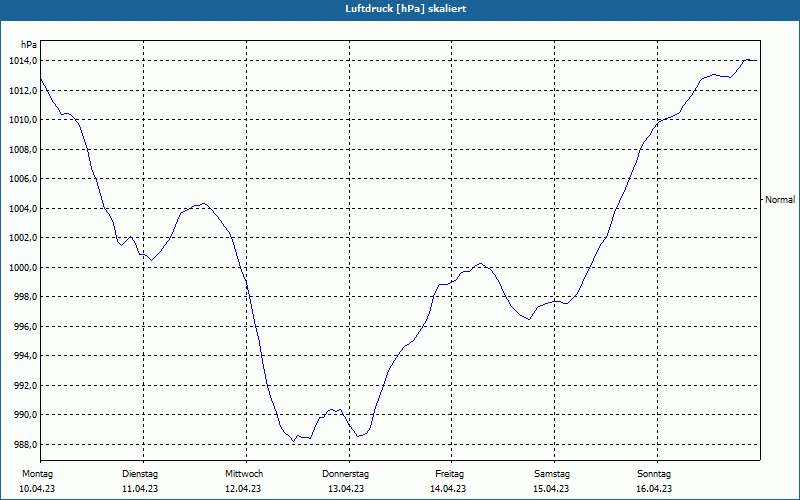Click the 'Samstag' day label
The image size is (800, 500).
[552, 474]
